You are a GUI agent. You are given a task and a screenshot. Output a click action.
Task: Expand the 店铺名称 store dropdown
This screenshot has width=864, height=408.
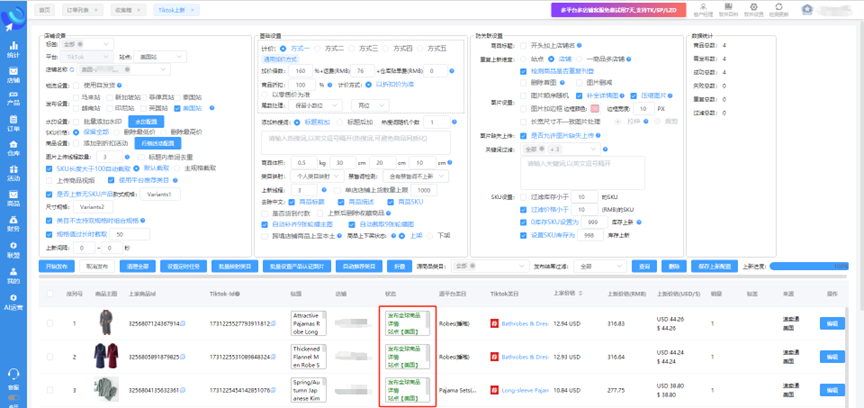(123, 70)
